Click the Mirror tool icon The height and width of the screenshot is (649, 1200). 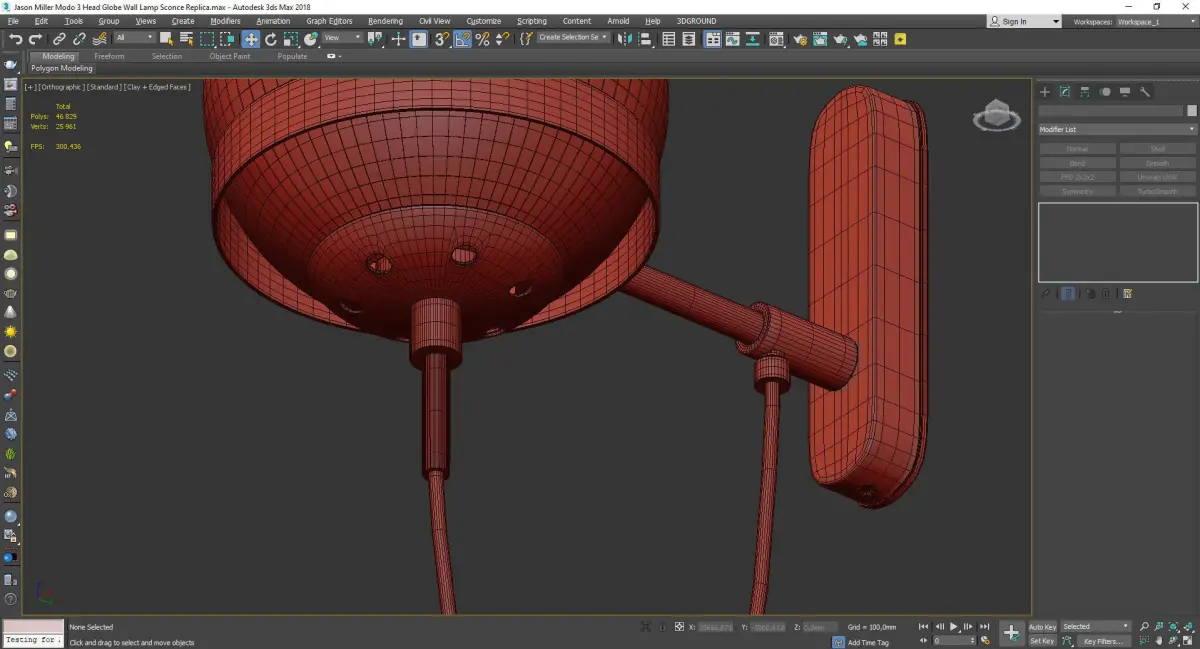625,39
